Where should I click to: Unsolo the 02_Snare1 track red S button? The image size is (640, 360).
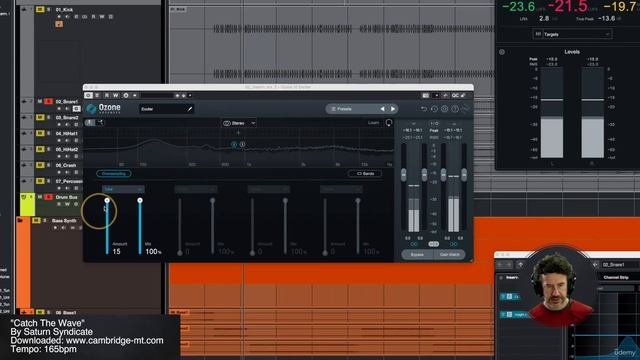(49, 101)
